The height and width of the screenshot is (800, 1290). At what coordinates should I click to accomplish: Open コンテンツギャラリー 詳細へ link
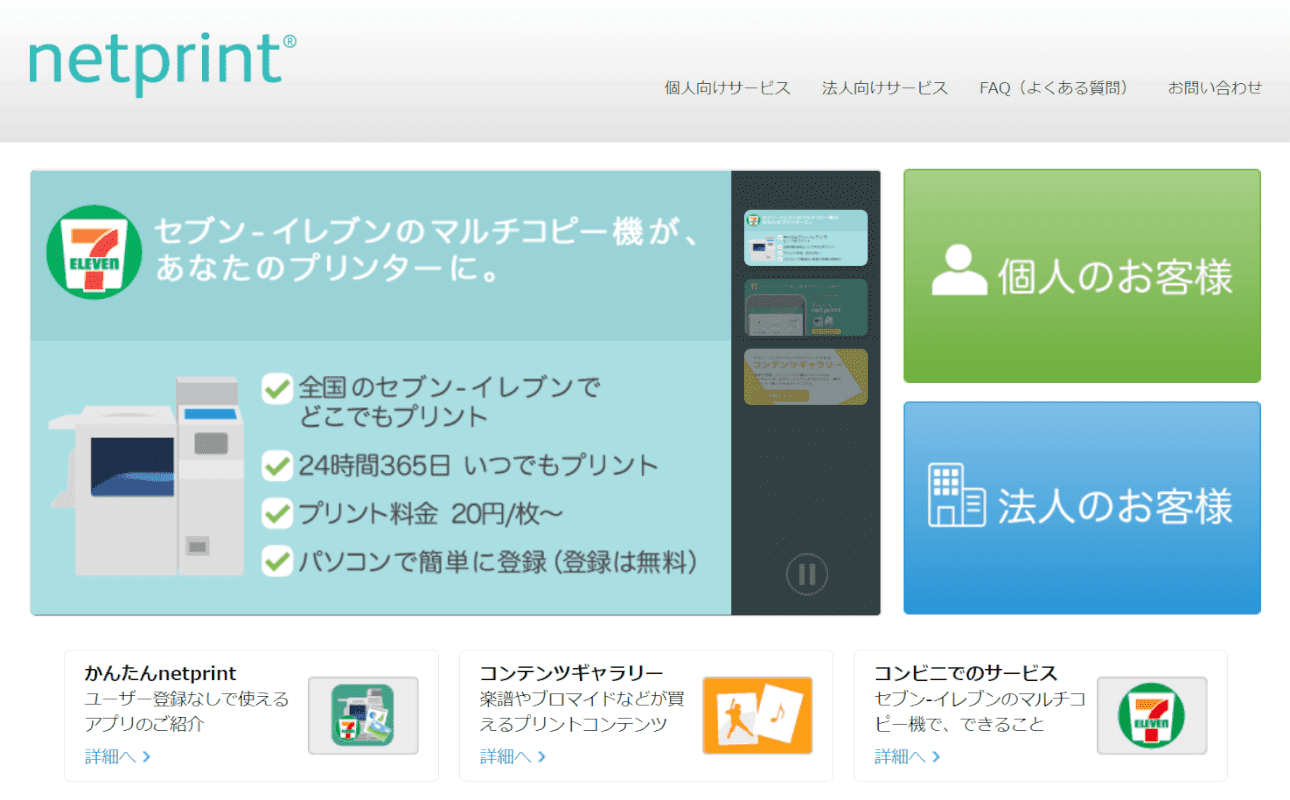click(x=513, y=756)
